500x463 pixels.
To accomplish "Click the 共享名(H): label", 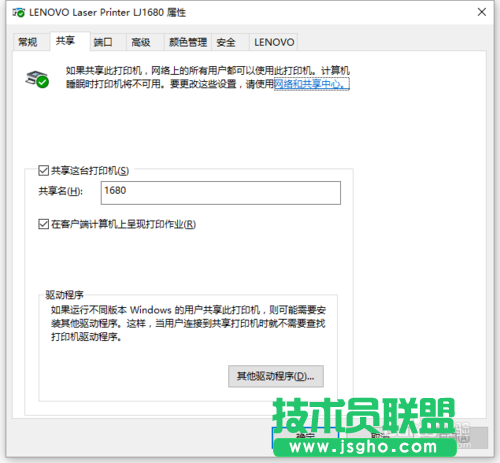I will point(61,191).
